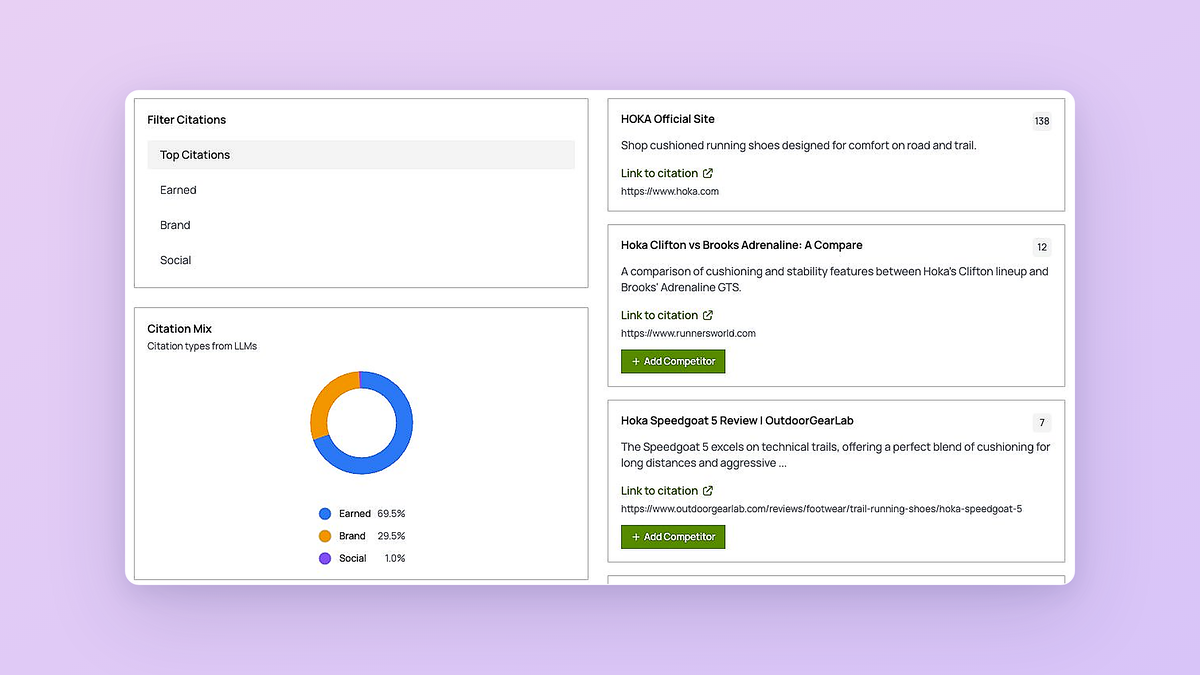The height and width of the screenshot is (675, 1200).
Task: Click external link icon for runnersworld.com citation
Action: click(708, 315)
